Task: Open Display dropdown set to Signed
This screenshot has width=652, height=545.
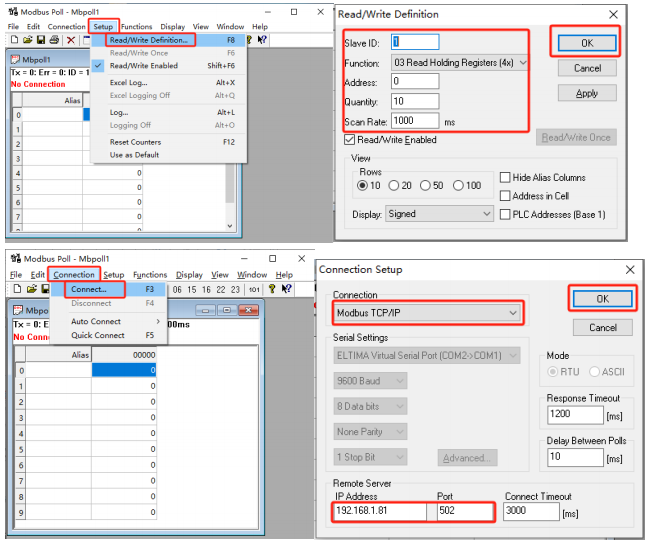Action: coord(439,214)
